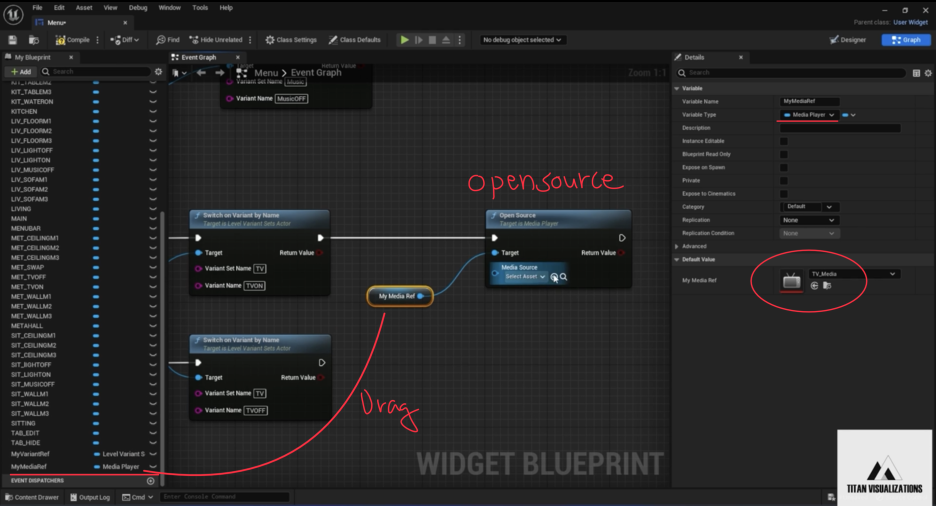Compile the blueprint
The image size is (936, 506).
point(72,40)
